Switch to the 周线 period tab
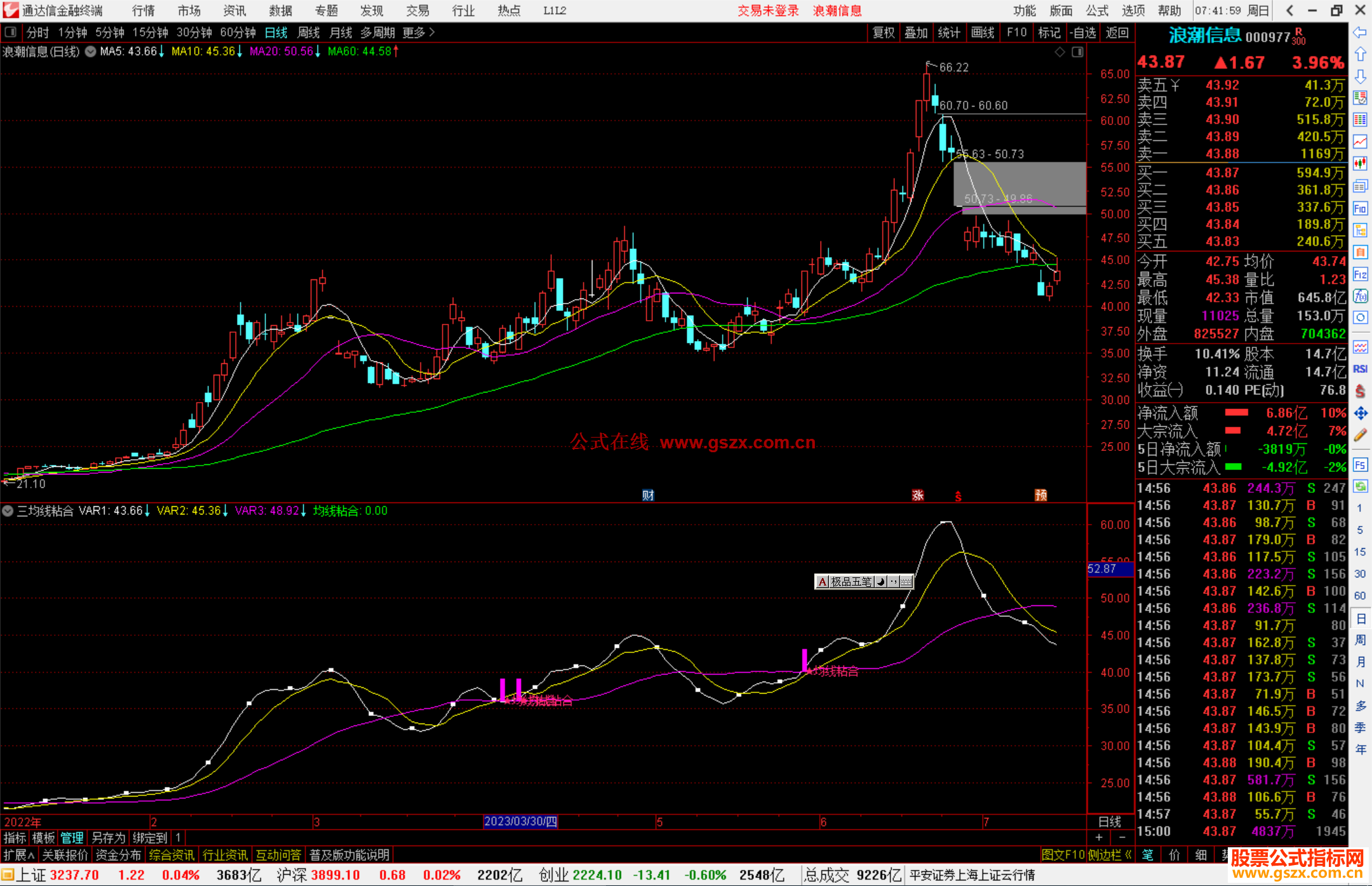Screen dimensions: 1372x886 click(x=309, y=32)
